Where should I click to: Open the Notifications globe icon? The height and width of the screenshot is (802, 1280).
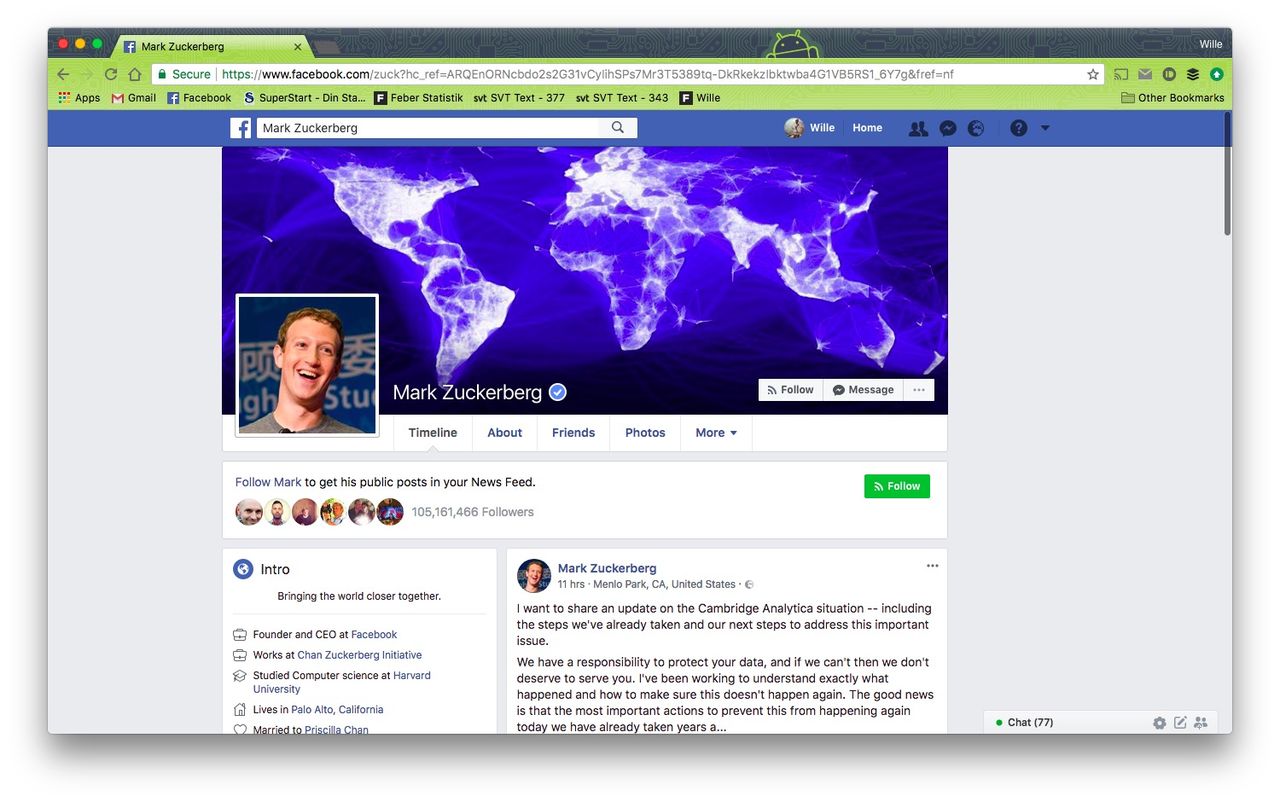click(x=976, y=128)
